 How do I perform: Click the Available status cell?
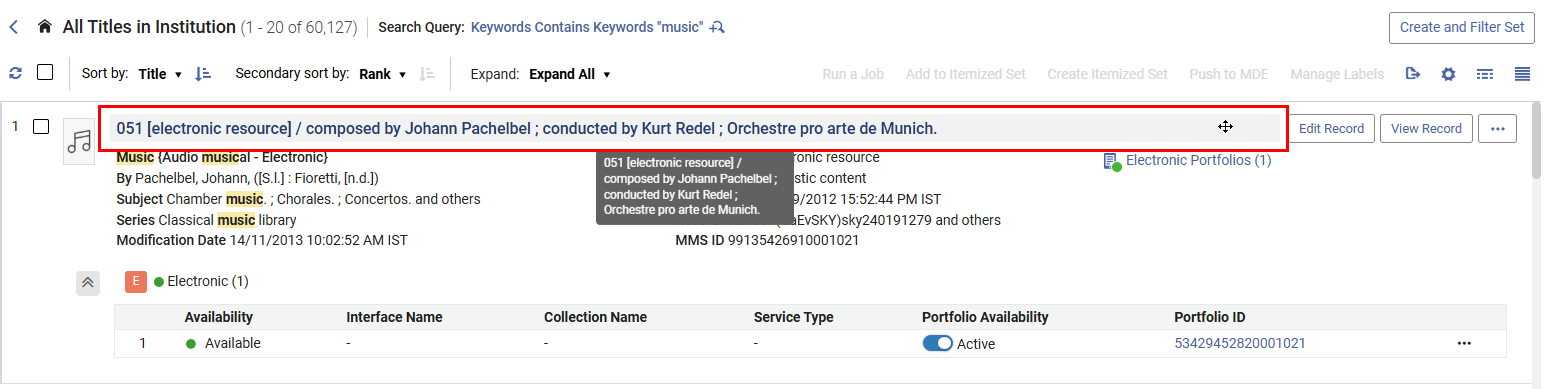[x=223, y=343]
